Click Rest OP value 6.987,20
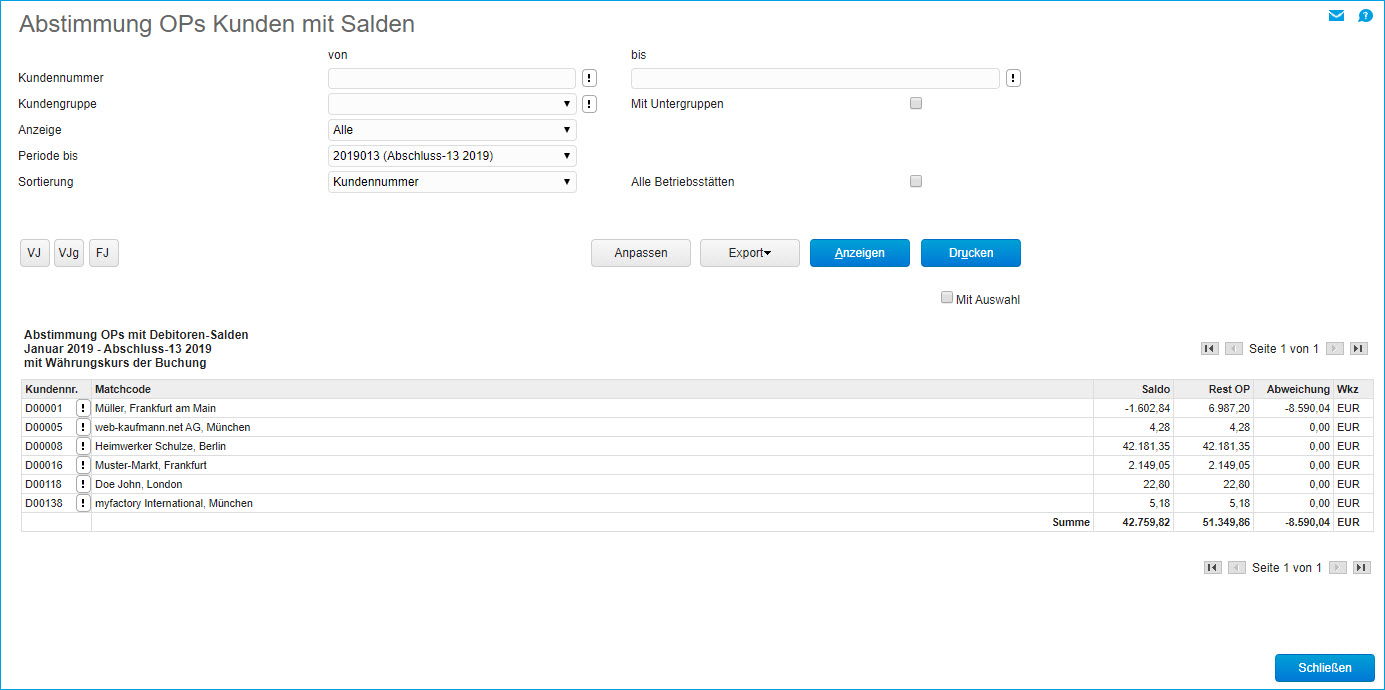Viewport: 1385px width, 690px height. 1229,408
